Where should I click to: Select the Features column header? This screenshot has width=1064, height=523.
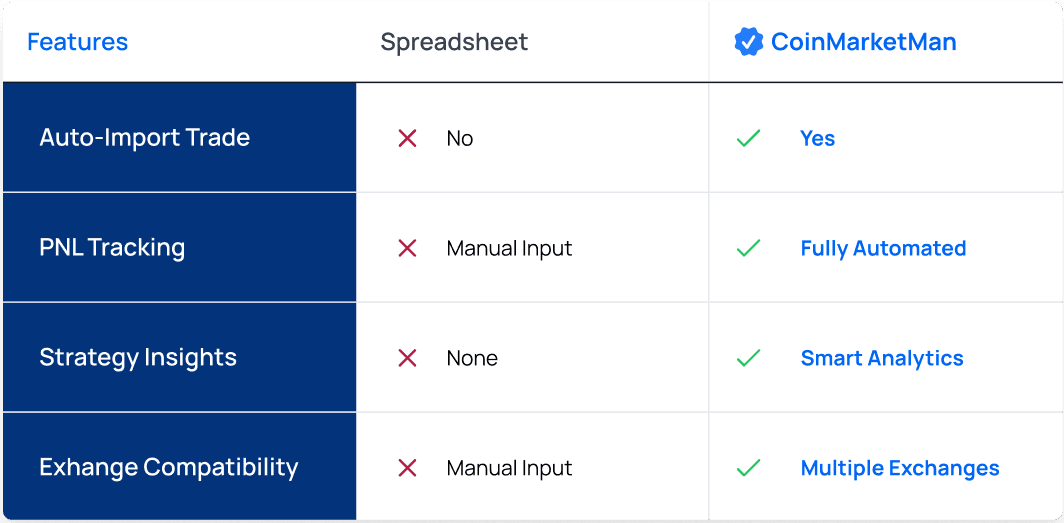77,42
